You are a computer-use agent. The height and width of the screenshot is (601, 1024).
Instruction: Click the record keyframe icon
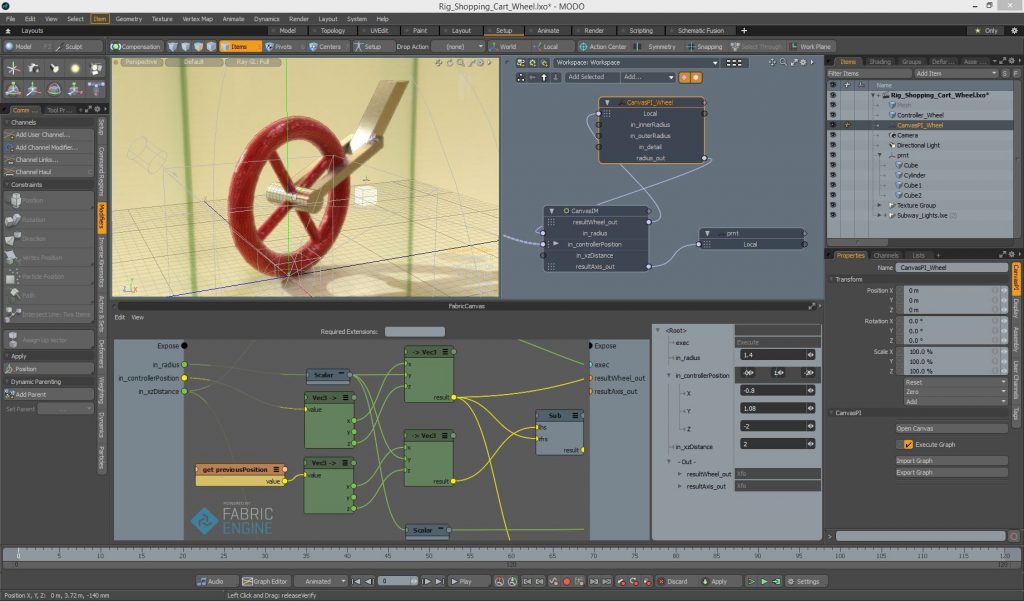(x=566, y=581)
